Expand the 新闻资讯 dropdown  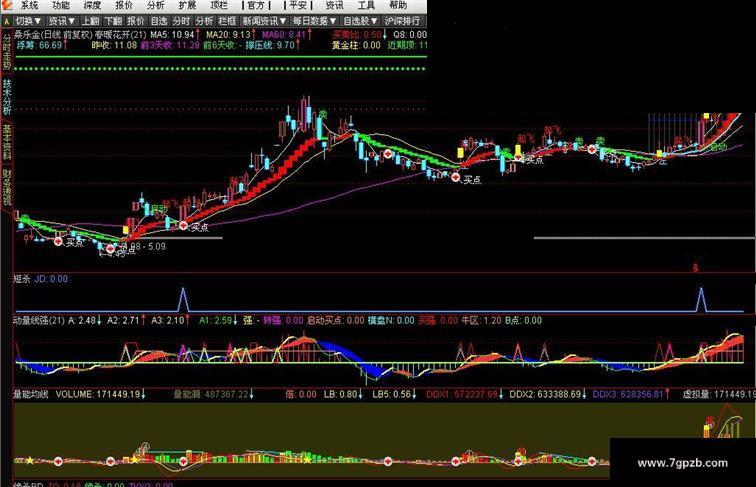coord(264,21)
